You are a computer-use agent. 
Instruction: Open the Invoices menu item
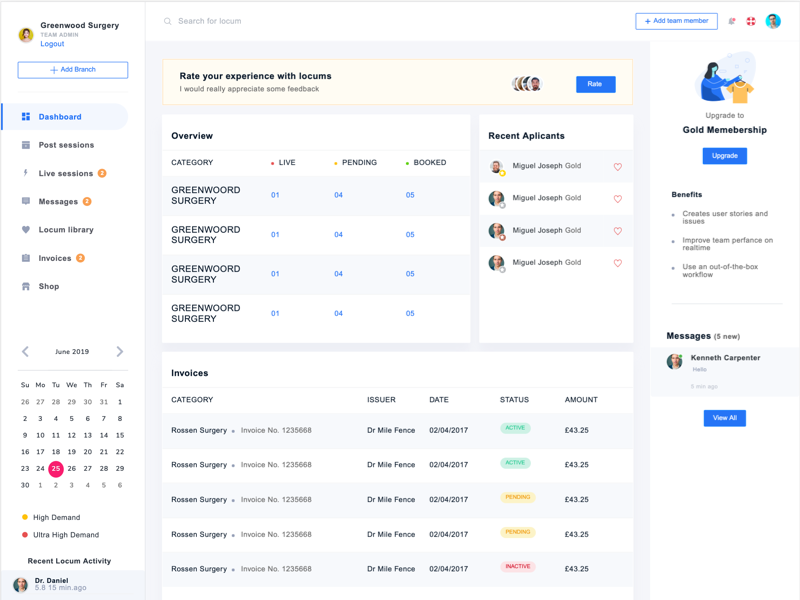55,258
